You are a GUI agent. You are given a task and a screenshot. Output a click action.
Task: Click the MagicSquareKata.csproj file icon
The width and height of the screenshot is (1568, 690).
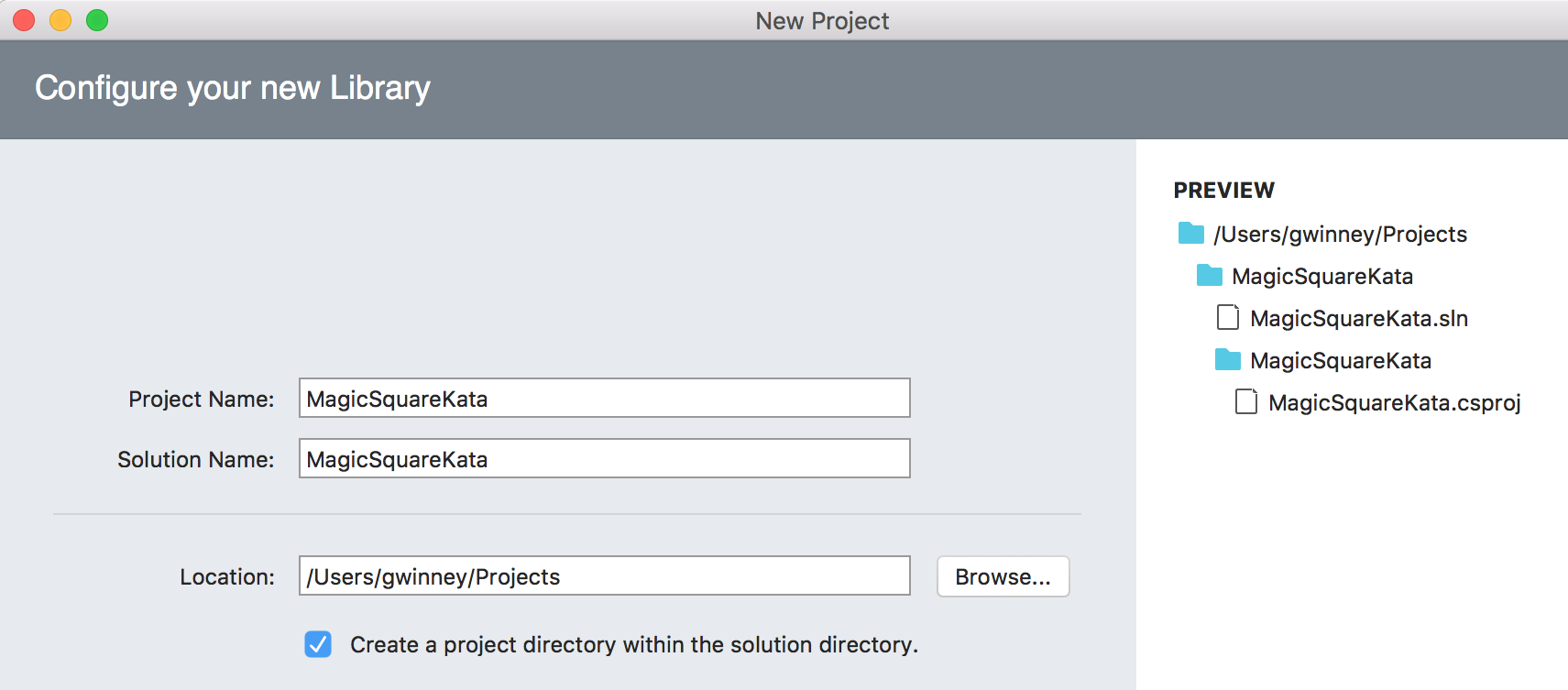click(1245, 402)
